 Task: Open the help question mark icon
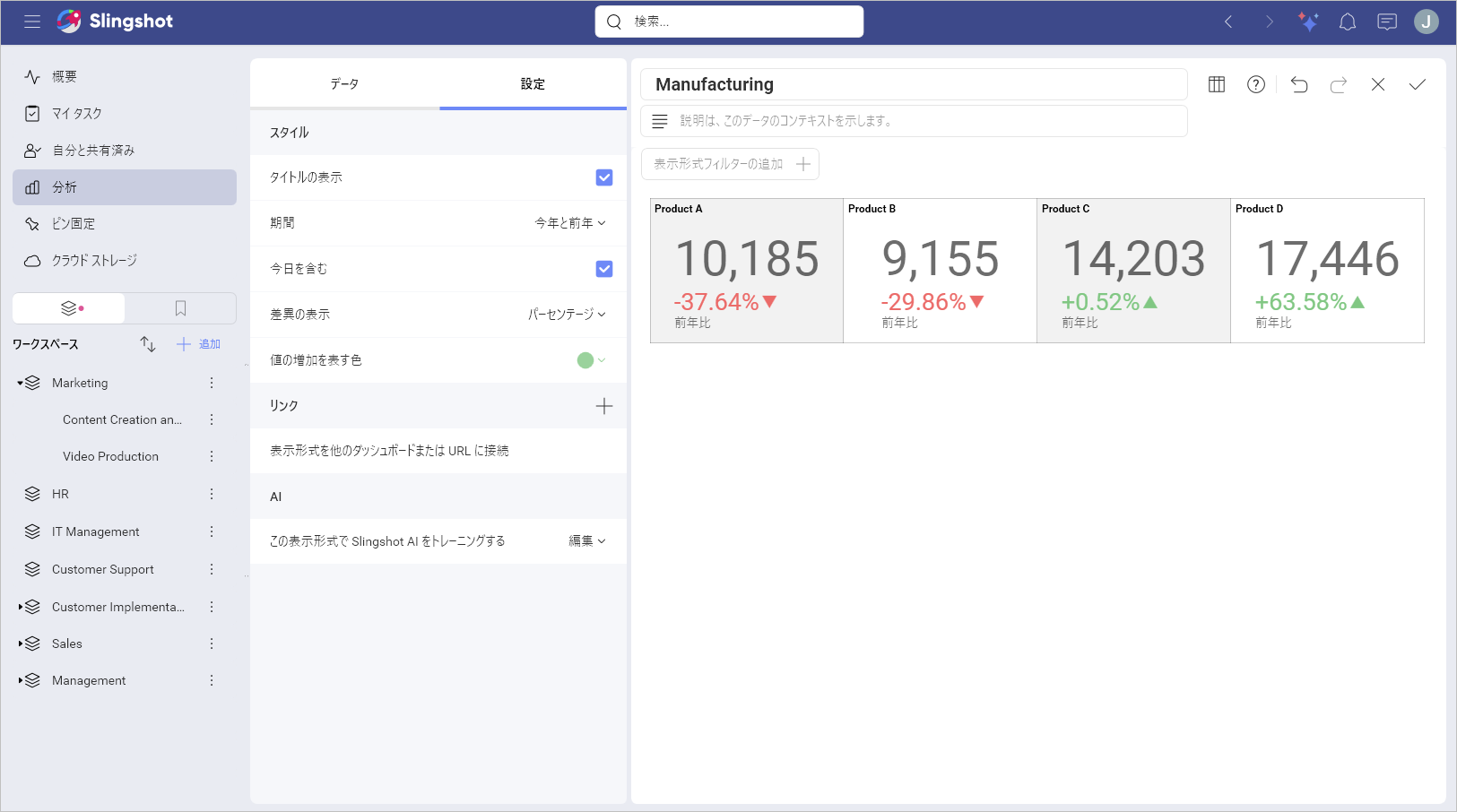click(x=1256, y=84)
